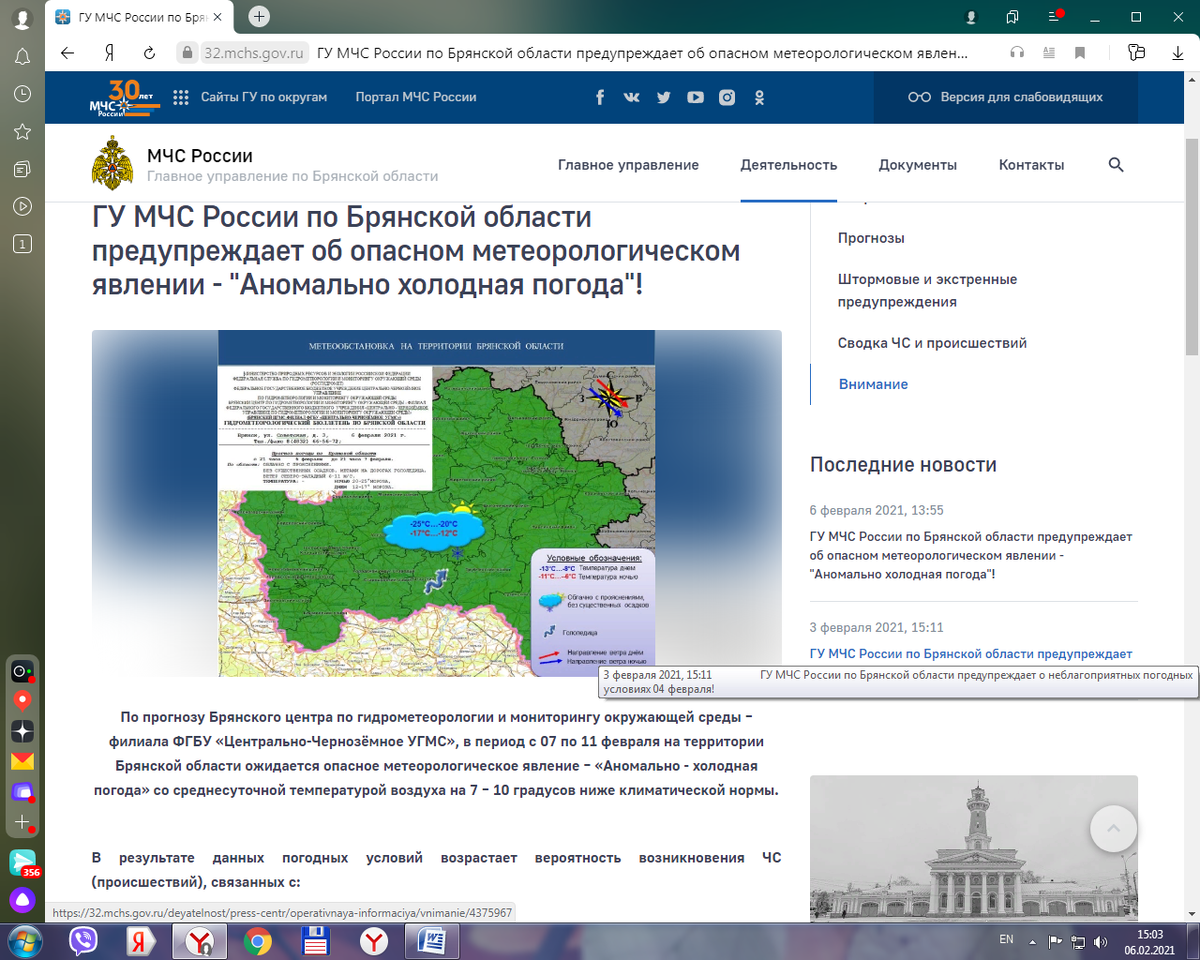Open the weather map image
This screenshot has width=1200, height=960.
(x=437, y=504)
